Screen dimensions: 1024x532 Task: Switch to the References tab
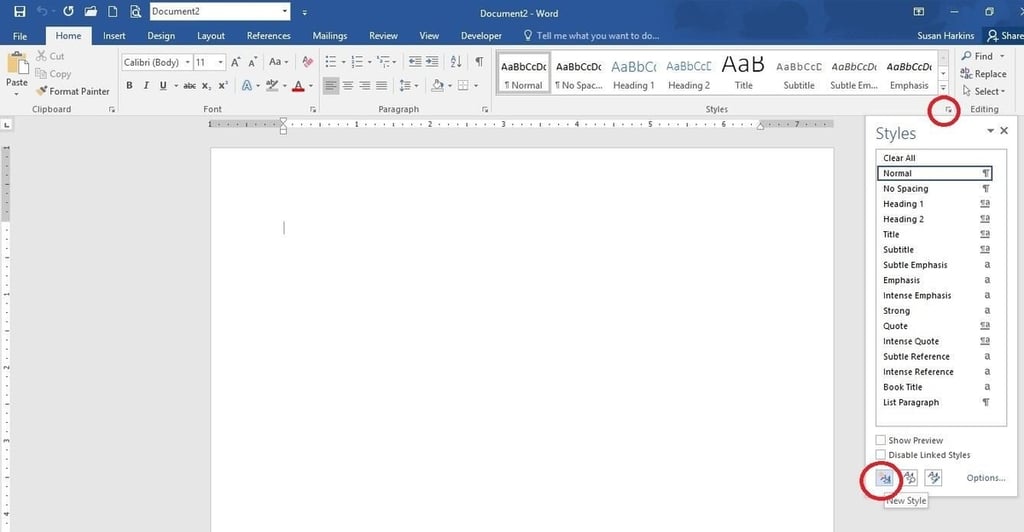(x=268, y=36)
